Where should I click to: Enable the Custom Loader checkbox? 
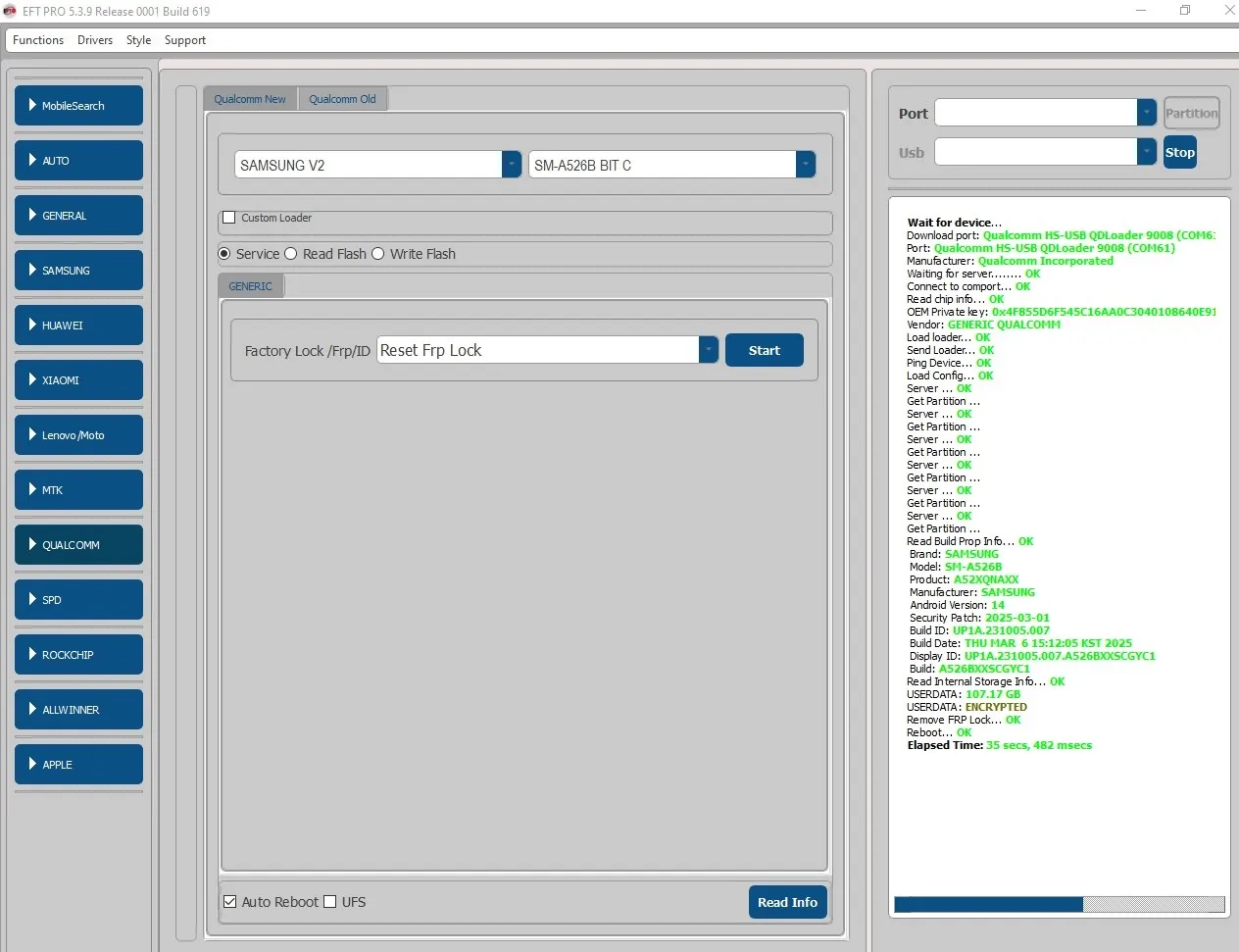[x=229, y=218]
